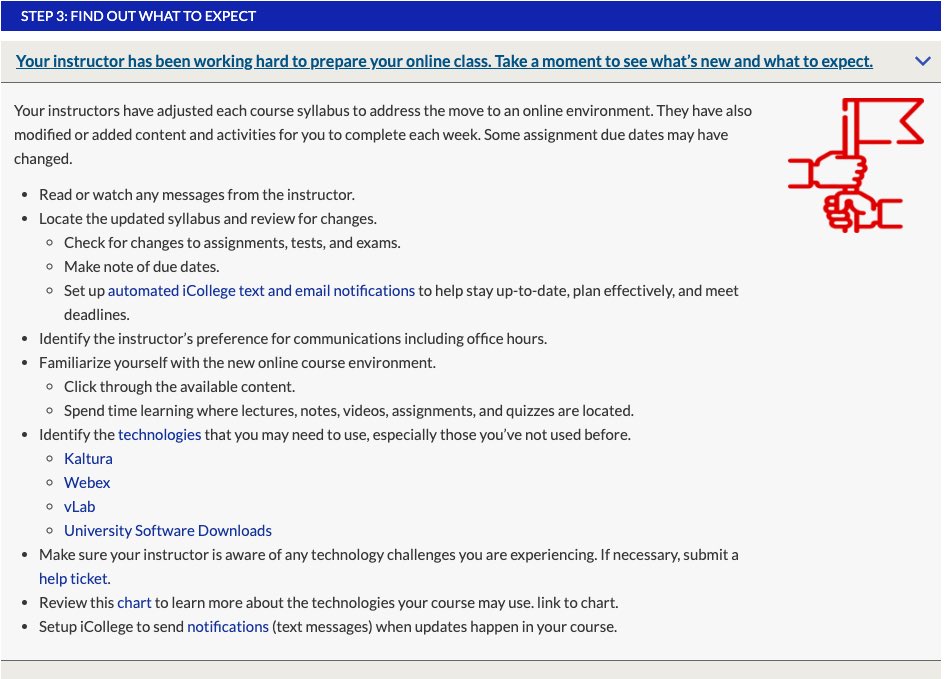
Task: Click 'Click through the available content.' text
Action: [180, 387]
